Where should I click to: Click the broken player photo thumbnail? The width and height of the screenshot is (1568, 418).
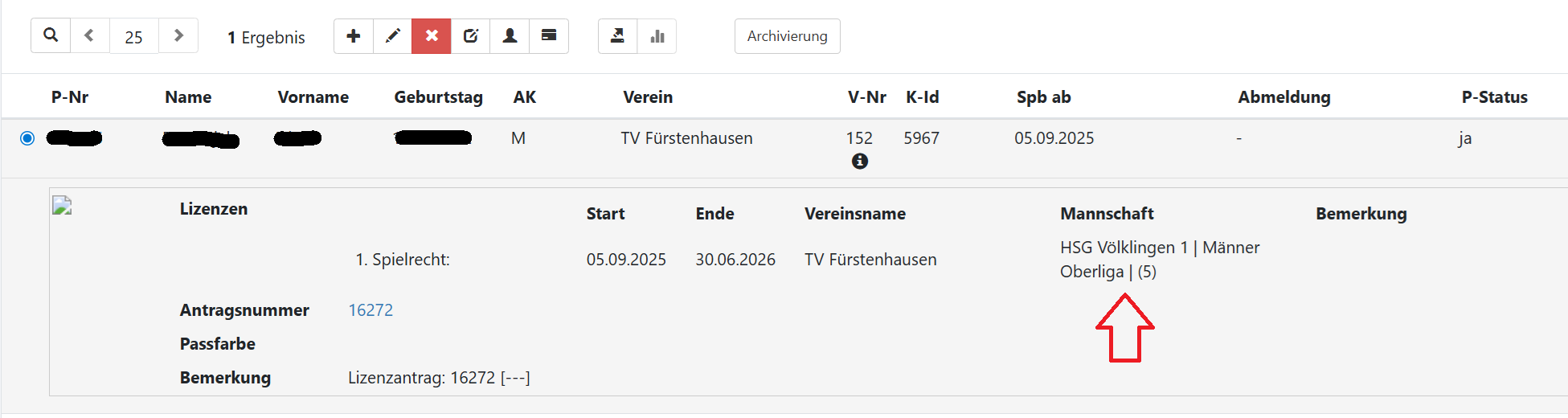click(63, 207)
